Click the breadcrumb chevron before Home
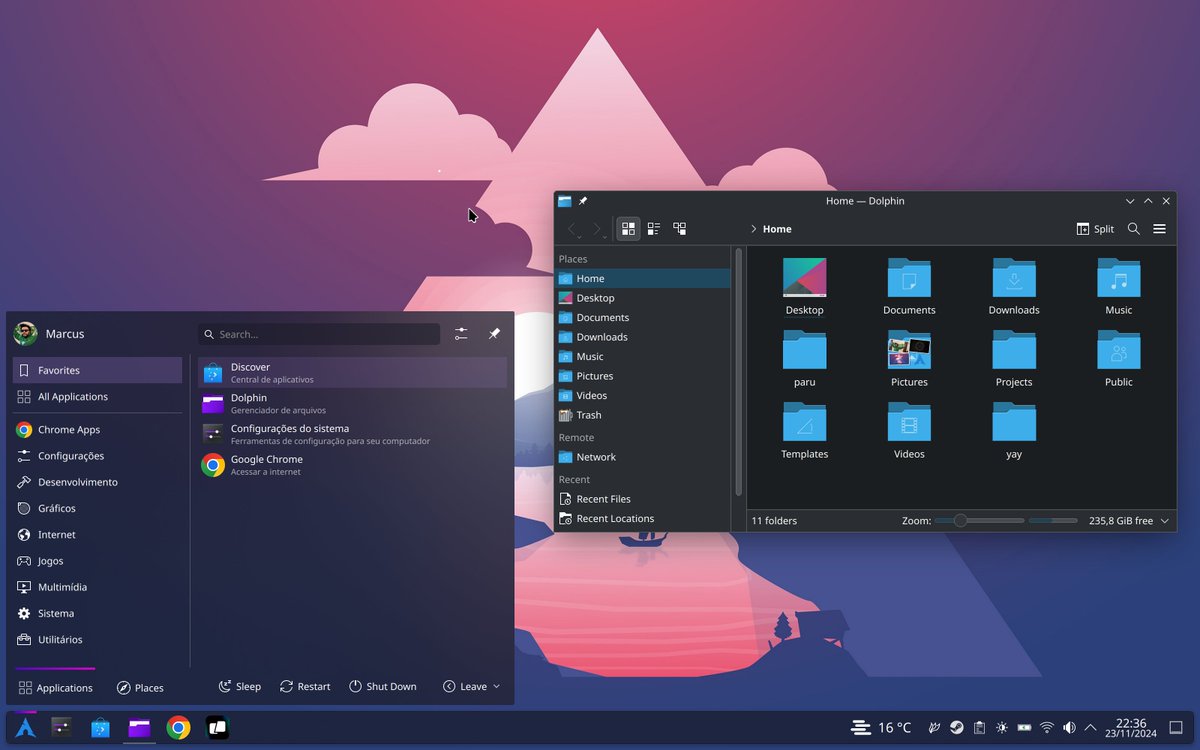Viewport: 1200px width, 750px height. tap(753, 229)
